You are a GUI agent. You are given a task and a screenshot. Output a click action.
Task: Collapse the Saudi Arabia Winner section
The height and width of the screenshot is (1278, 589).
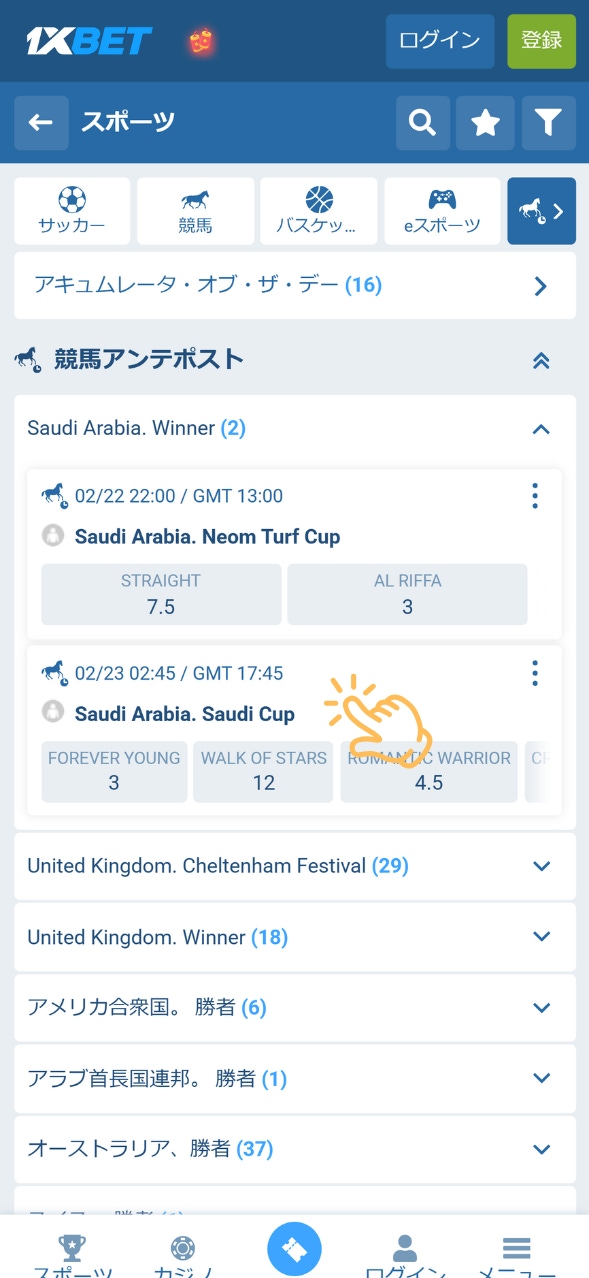click(x=540, y=429)
